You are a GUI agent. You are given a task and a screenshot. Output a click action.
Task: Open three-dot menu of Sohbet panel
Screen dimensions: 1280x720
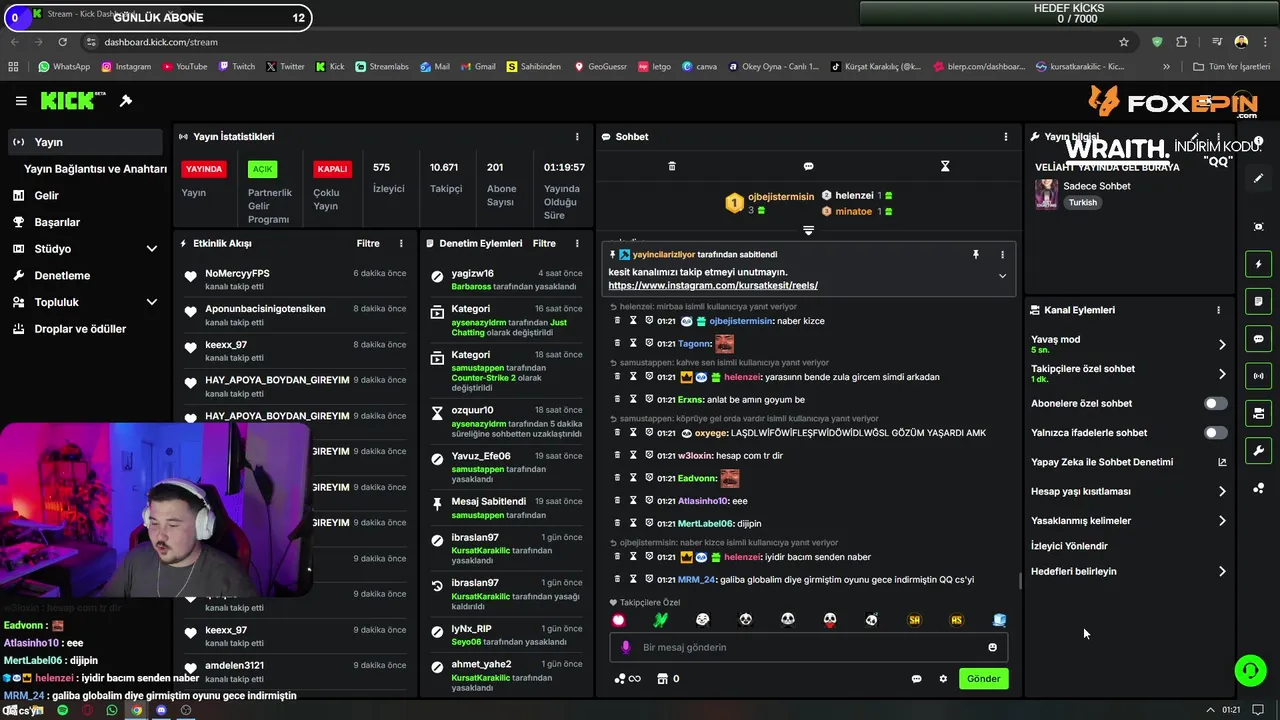point(1006,136)
